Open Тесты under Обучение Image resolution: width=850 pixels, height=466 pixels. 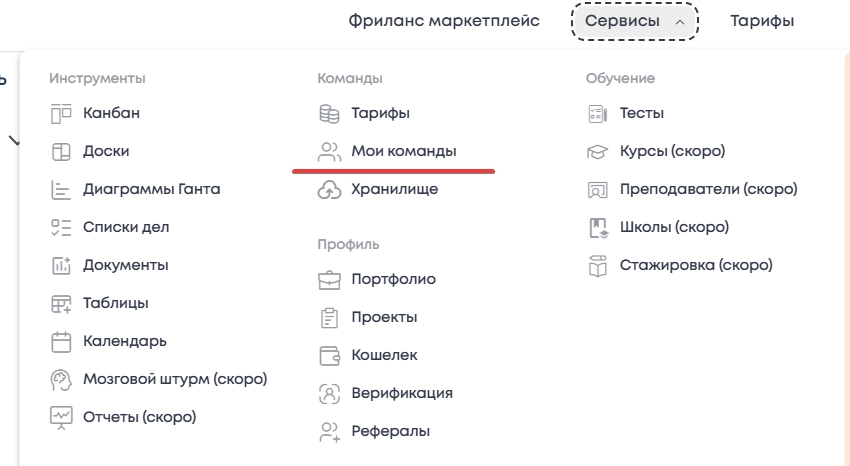[x=642, y=113]
